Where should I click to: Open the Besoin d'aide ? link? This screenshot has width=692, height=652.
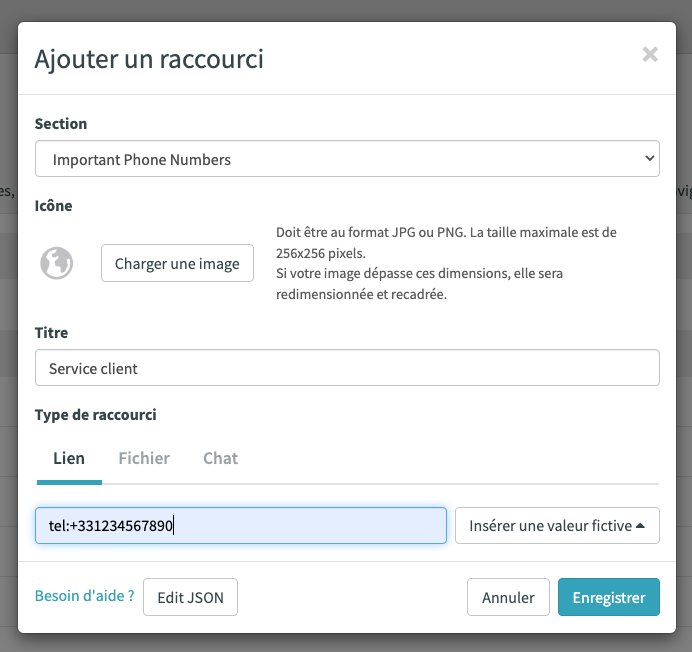(85, 596)
